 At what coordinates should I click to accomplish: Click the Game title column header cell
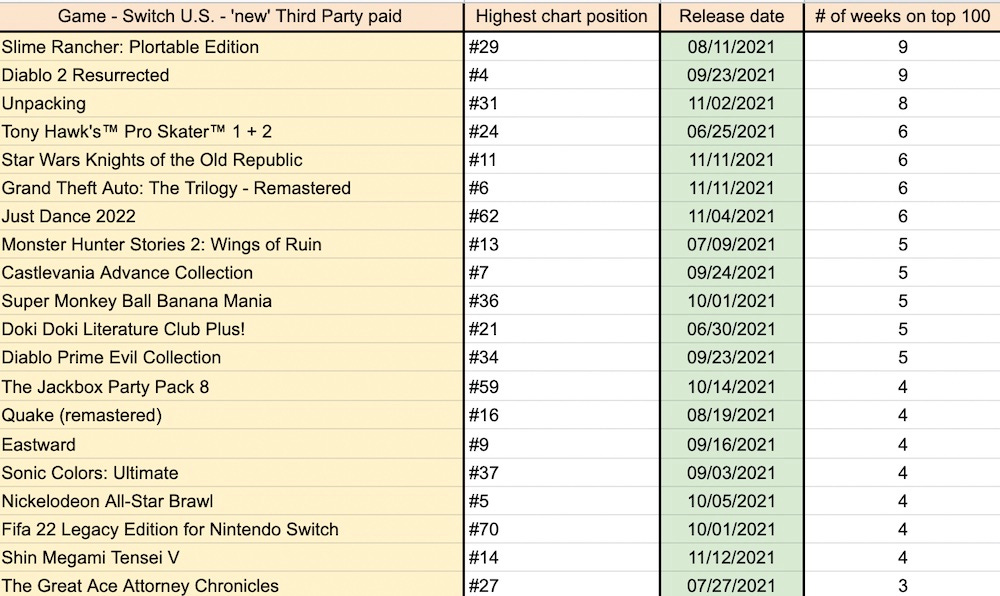(231, 17)
